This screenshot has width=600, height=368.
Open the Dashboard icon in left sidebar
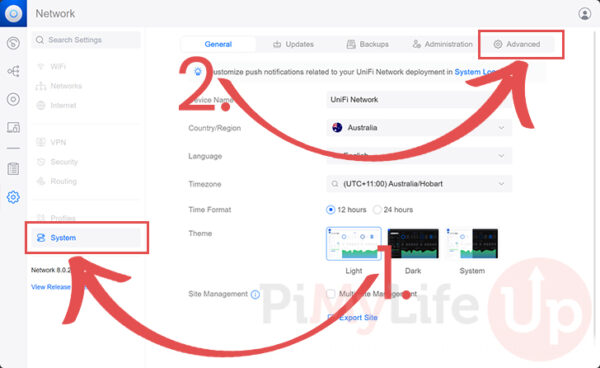[13, 43]
